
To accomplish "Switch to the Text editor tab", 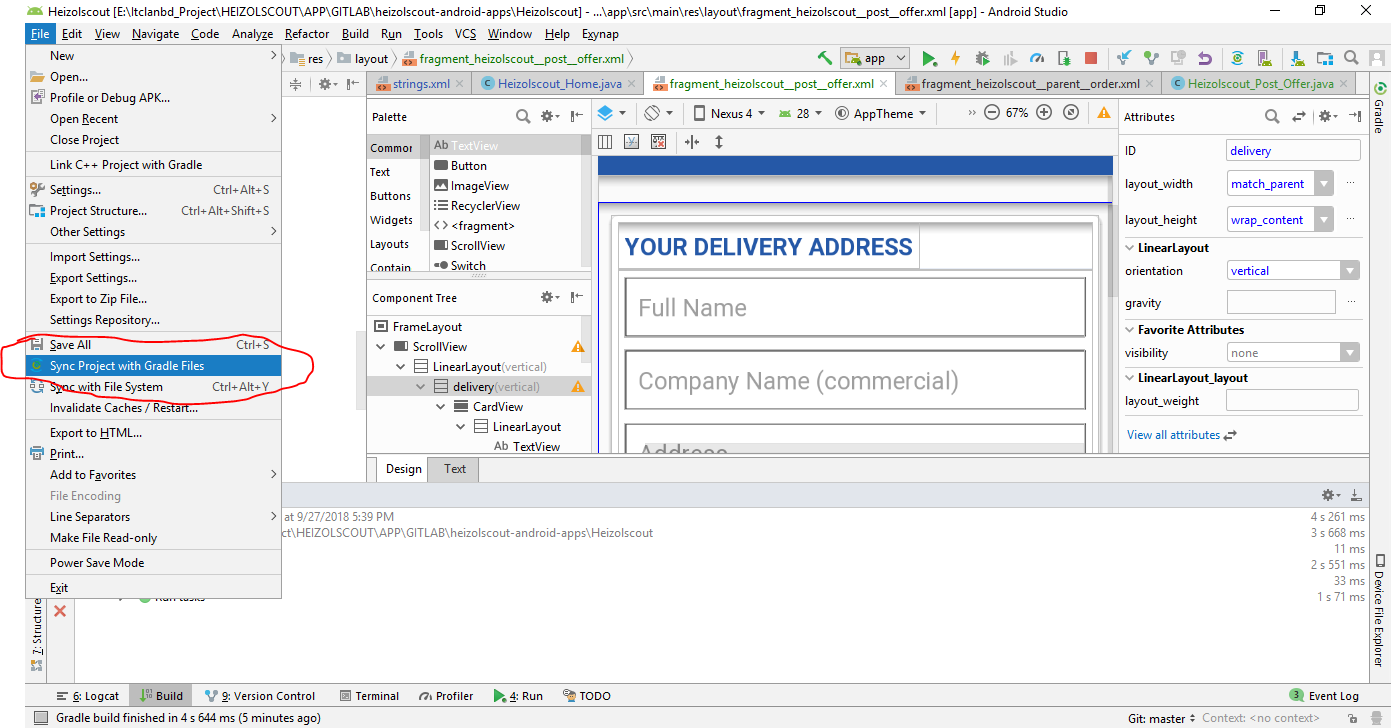I will pos(455,469).
